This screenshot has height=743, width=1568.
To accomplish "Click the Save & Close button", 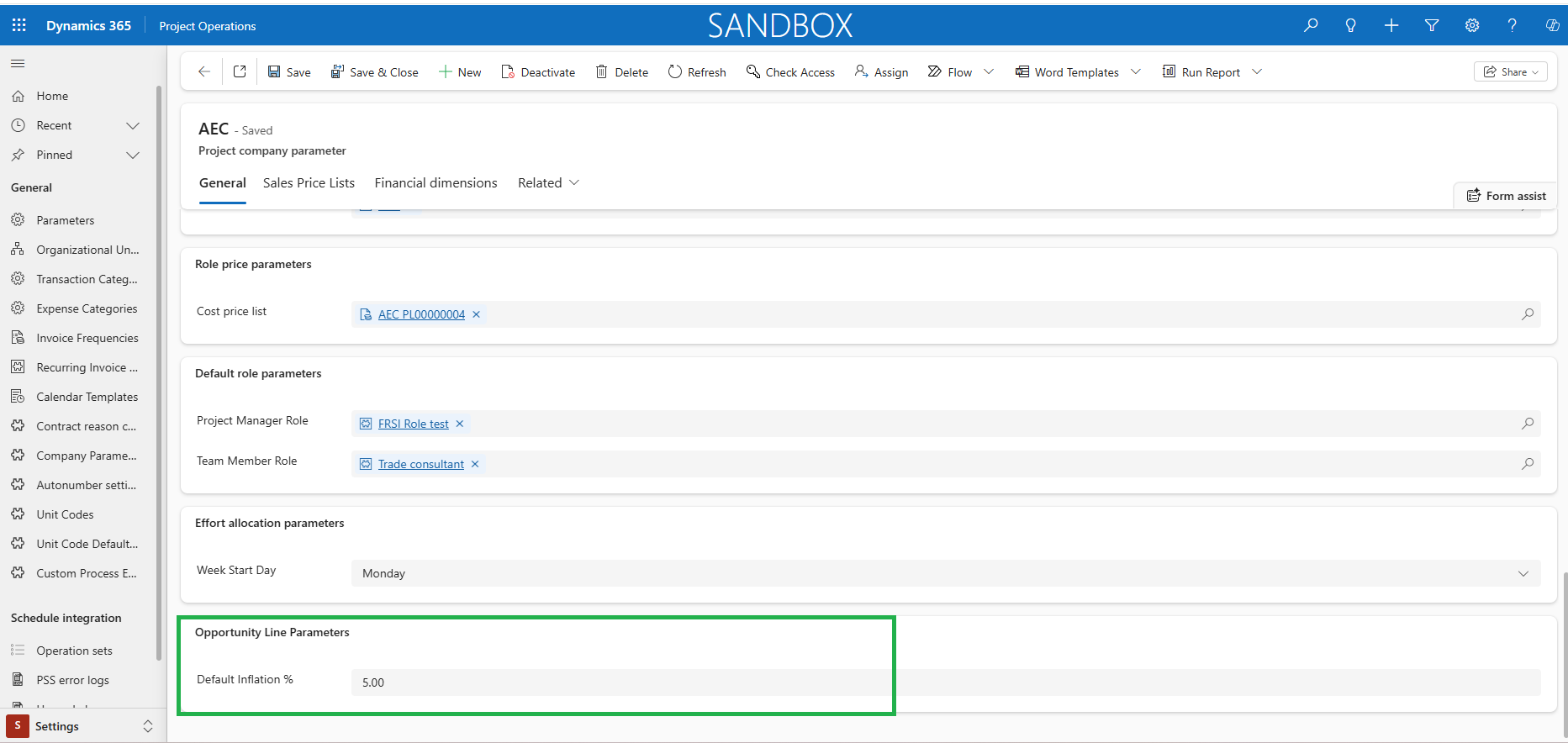I will click(x=374, y=72).
